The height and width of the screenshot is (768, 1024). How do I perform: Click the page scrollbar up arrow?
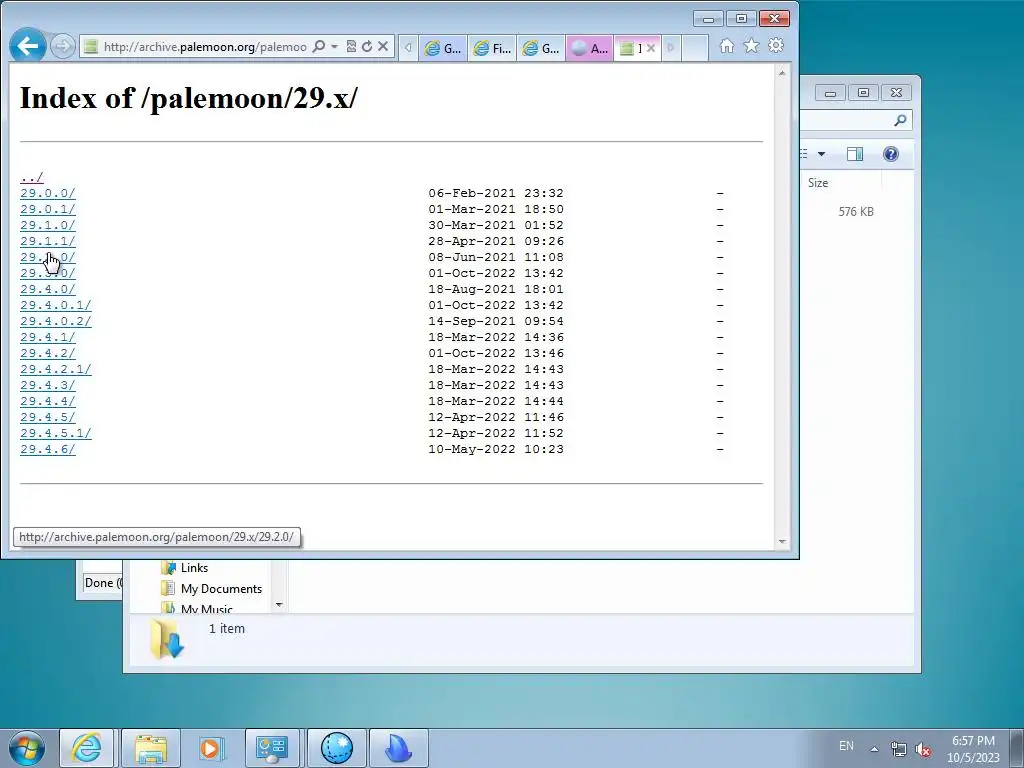[x=782, y=73]
